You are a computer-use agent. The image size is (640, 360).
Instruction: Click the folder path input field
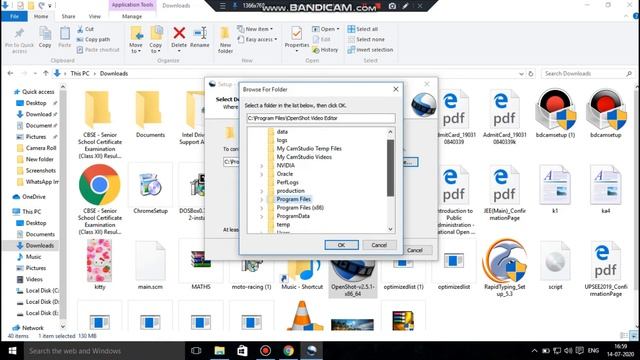point(321,118)
